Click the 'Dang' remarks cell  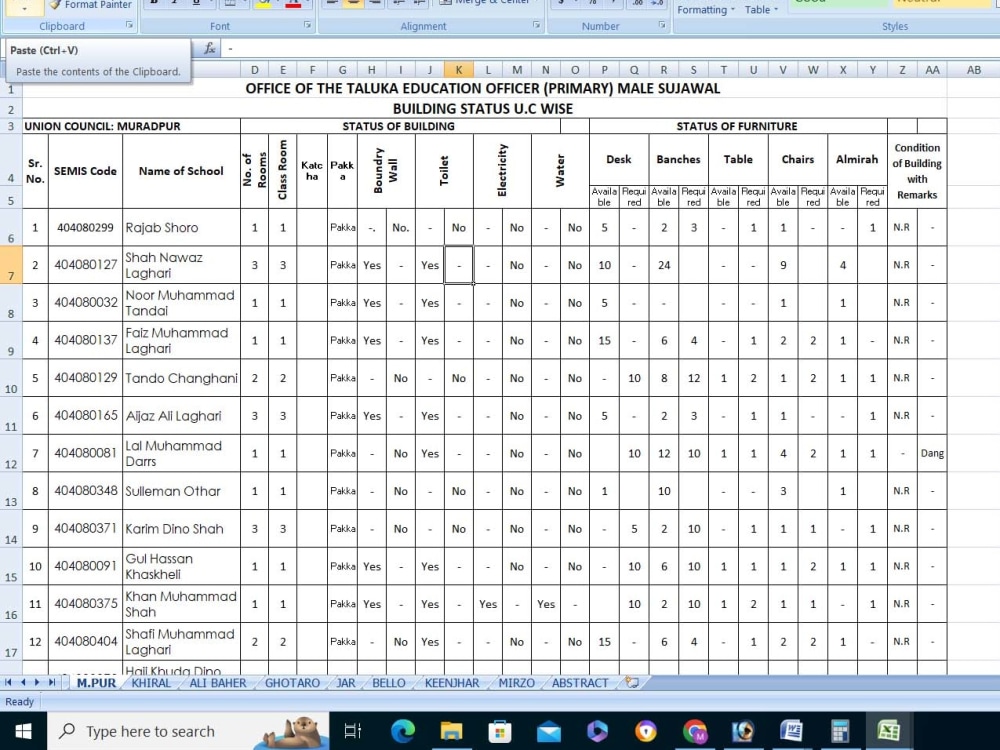coord(932,453)
